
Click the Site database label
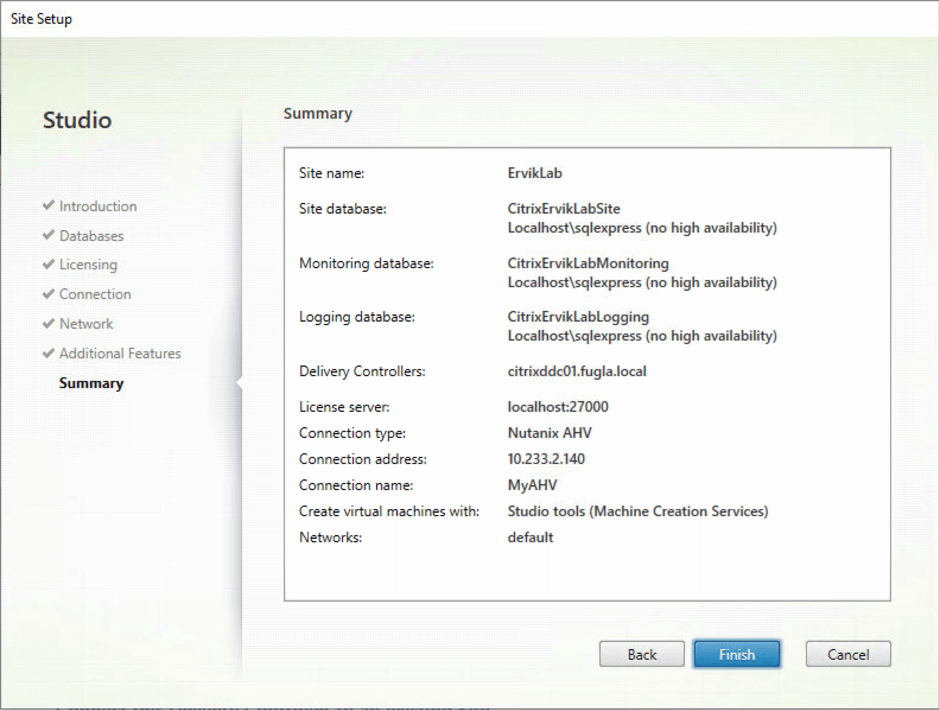(x=343, y=208)
